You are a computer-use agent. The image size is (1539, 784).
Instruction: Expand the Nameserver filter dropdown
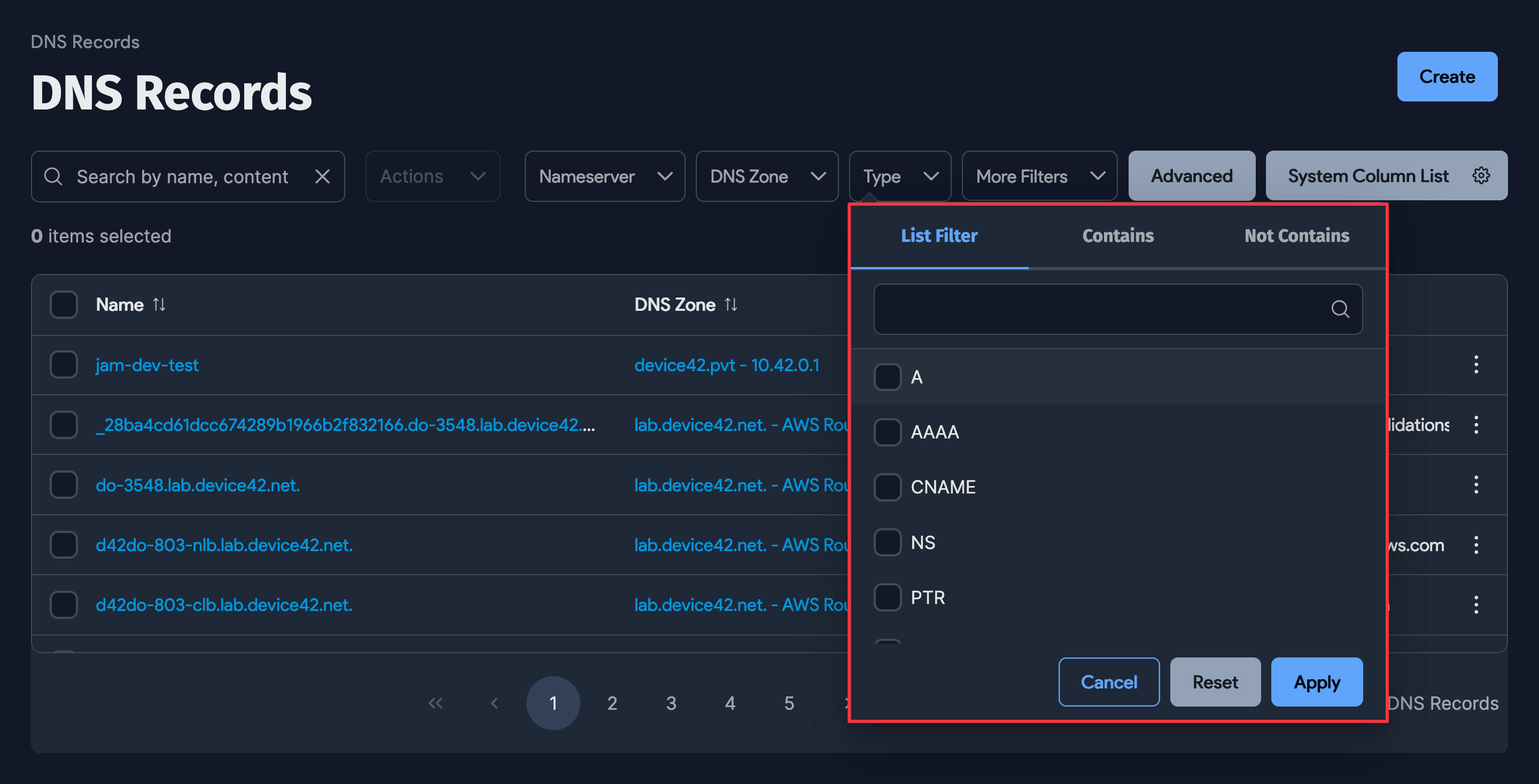tap(604, 176)
